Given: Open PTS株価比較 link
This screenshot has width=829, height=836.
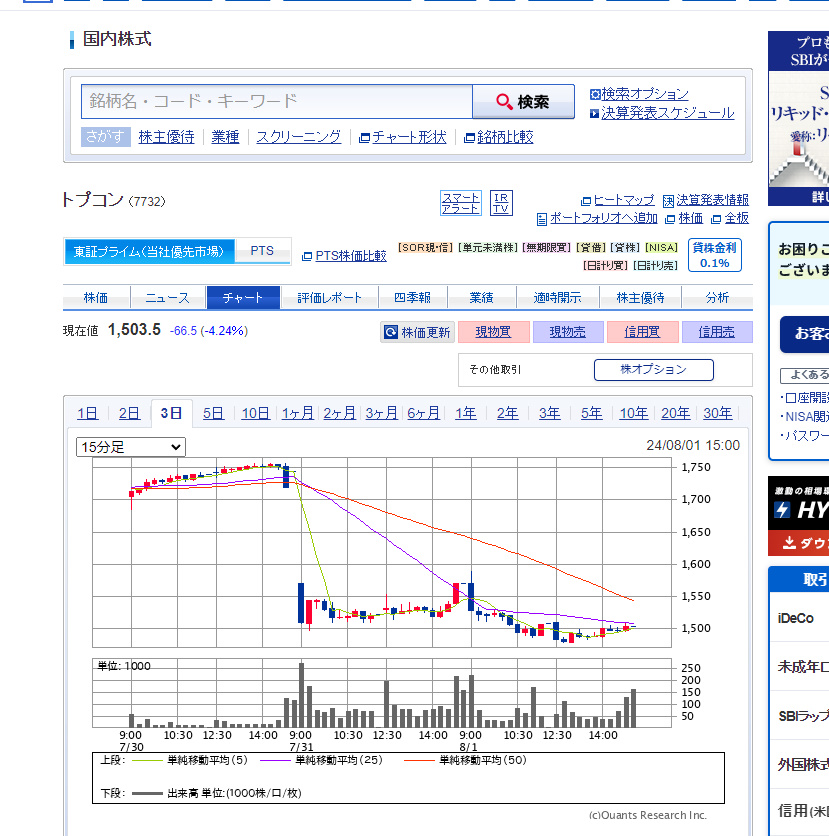Looking at the screenshot, I should pyautogui.click(x=344, y=256).
